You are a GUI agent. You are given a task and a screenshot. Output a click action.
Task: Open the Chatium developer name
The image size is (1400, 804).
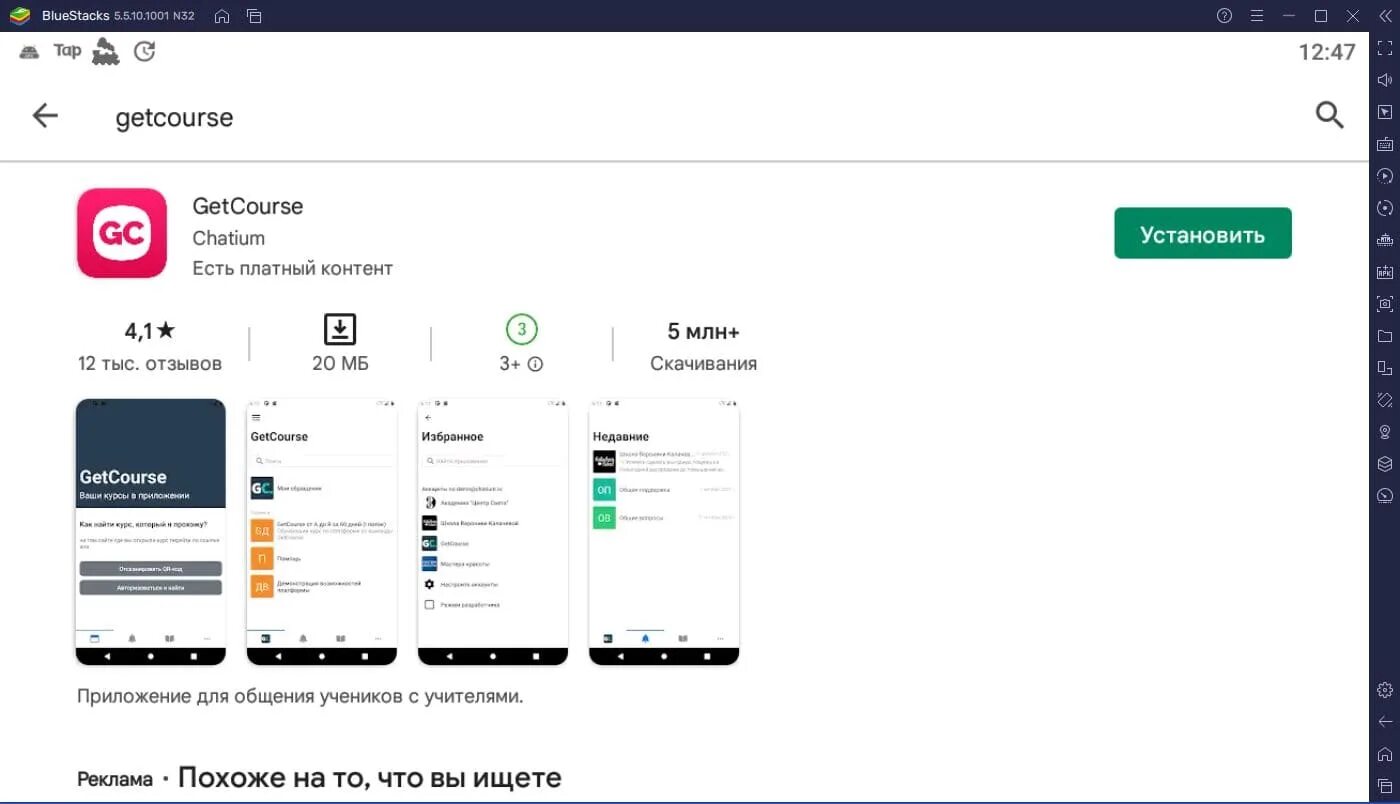[x=228, y=238]
